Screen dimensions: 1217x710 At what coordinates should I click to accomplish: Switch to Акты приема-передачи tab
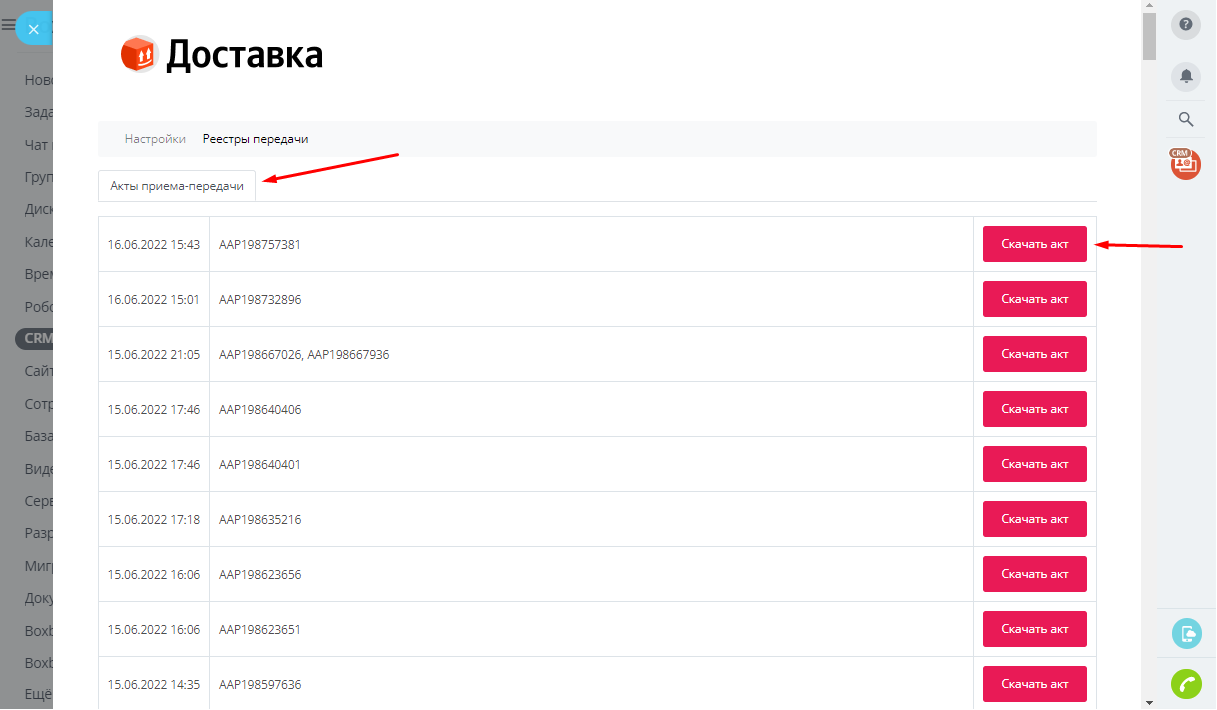[x=177, y=186]
